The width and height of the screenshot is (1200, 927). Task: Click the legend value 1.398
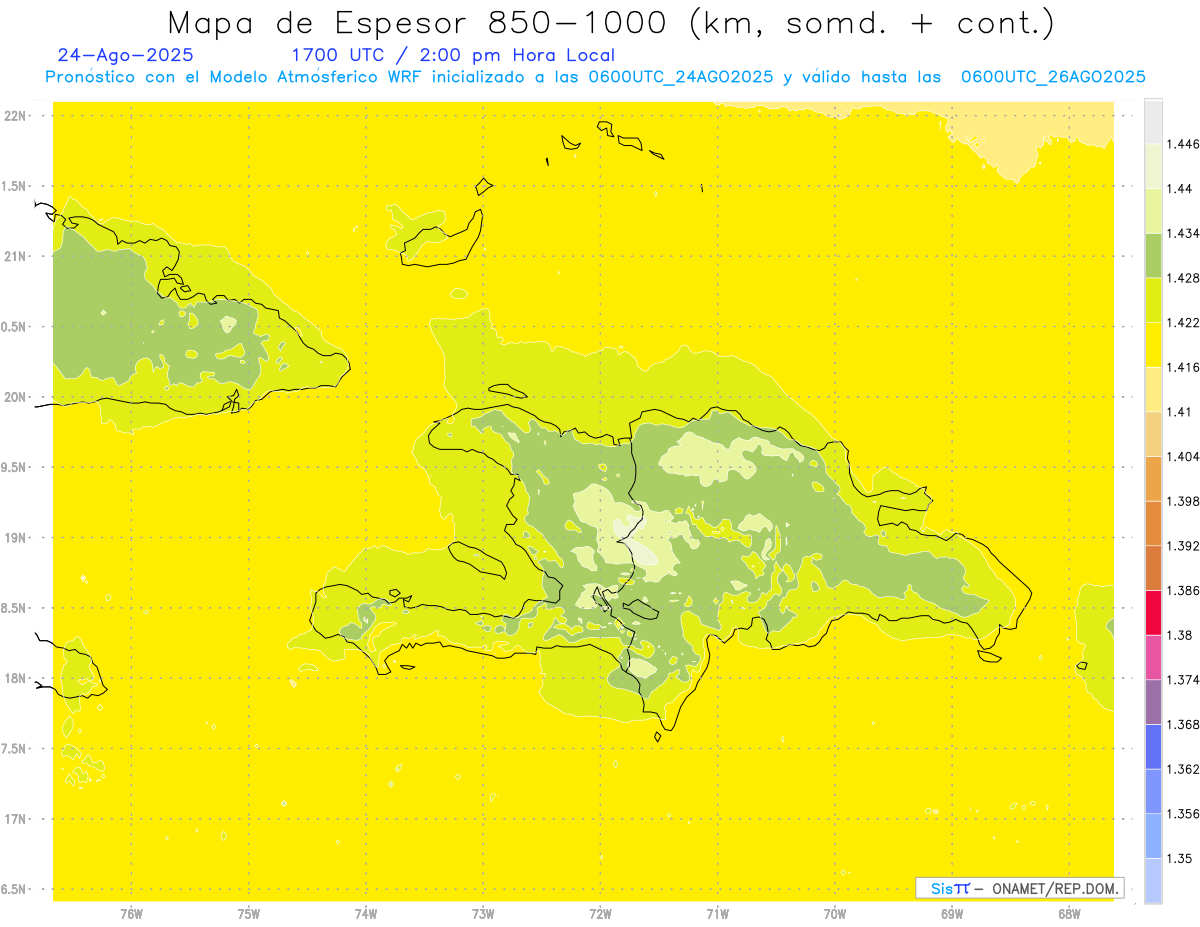click(1183, 501)
